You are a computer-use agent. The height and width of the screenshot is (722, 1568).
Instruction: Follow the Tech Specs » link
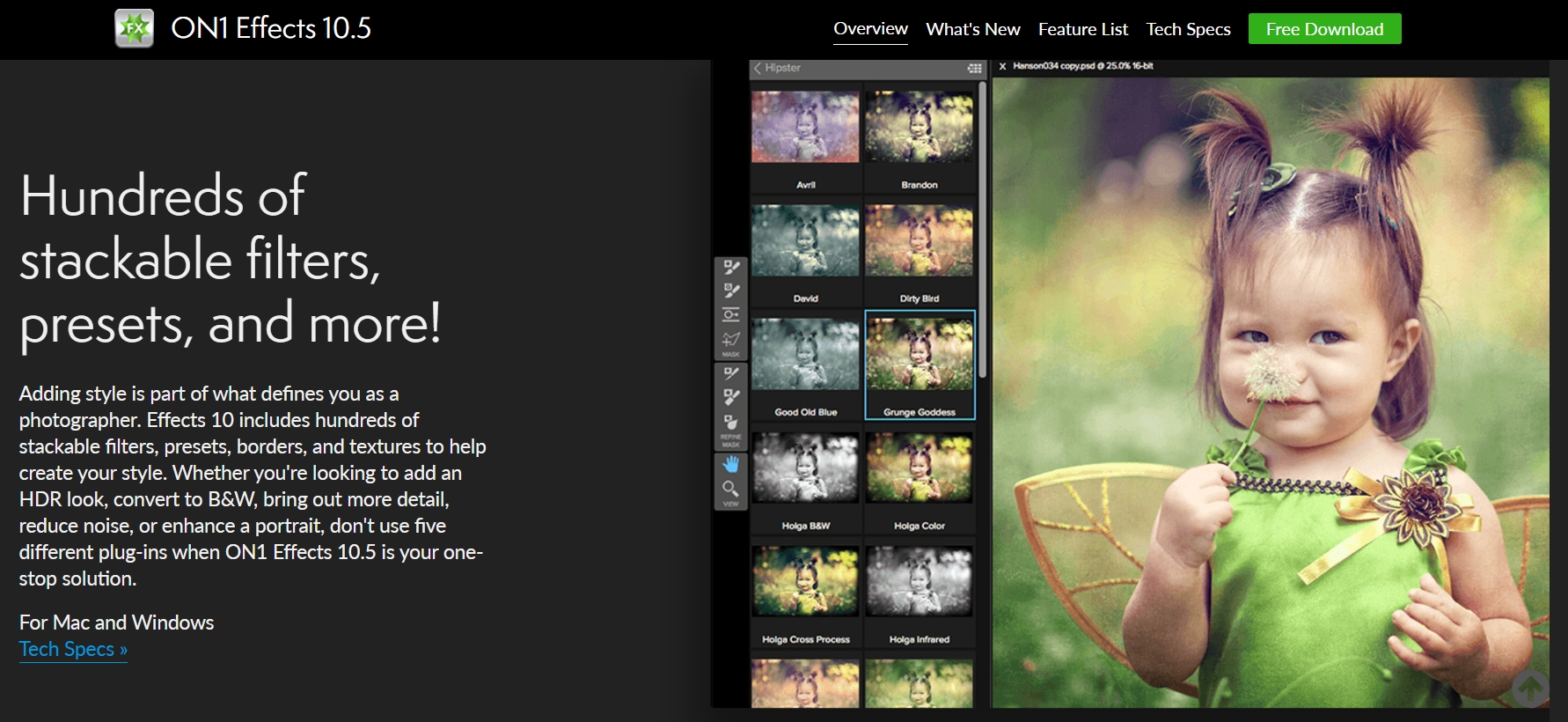(73, 649)
